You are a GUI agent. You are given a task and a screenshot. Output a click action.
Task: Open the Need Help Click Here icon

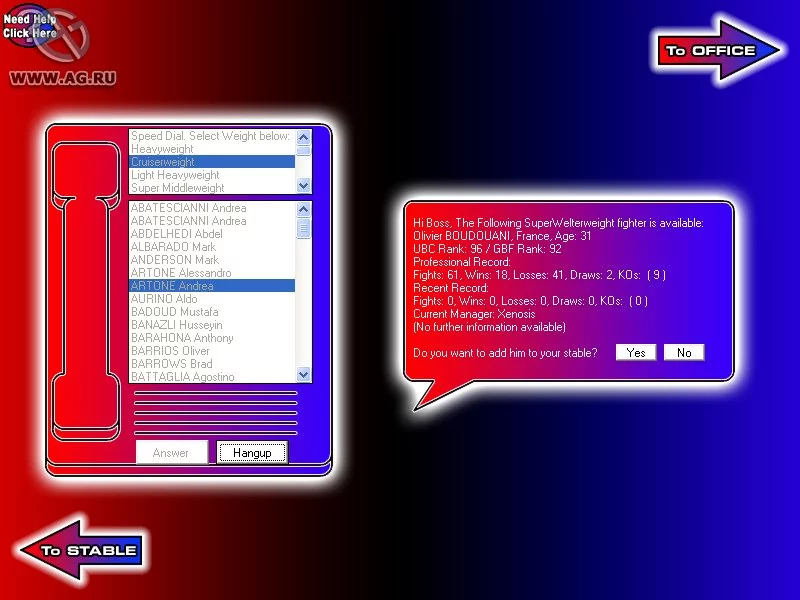31,27
